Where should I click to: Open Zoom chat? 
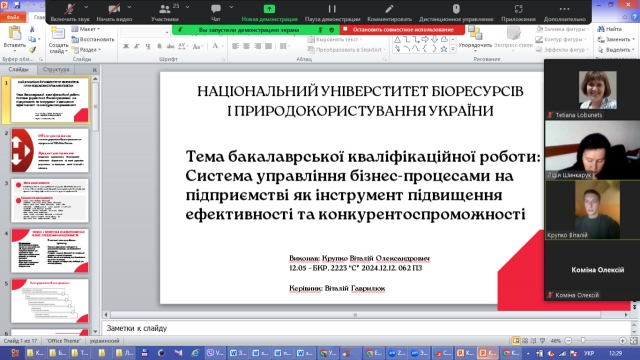216,12
